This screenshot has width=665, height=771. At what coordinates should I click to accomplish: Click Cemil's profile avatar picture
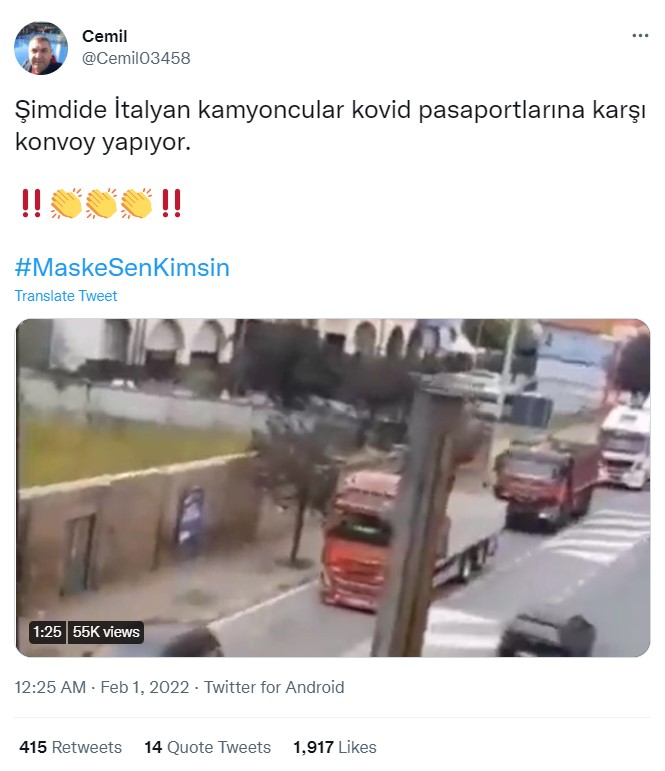pyautogui.click(x=41, y=48)
